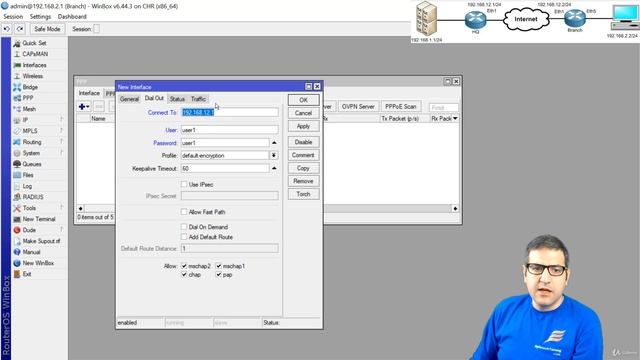Screen dimensions: 640x360
Task: Click the Disable button
Action: (x=303, y=142)
